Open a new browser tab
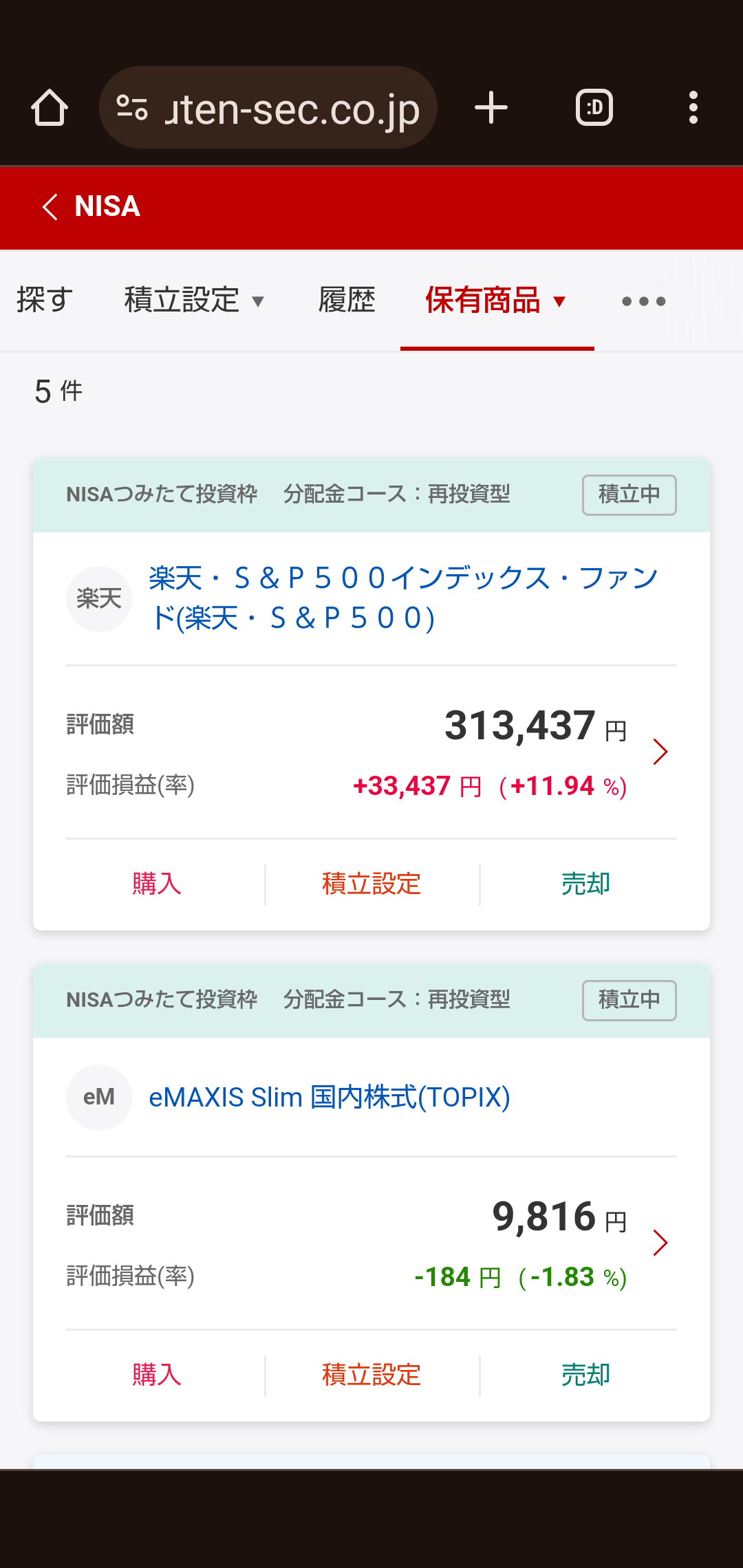The height and width of the screenshot is (1568, 743). click(491, 108)
